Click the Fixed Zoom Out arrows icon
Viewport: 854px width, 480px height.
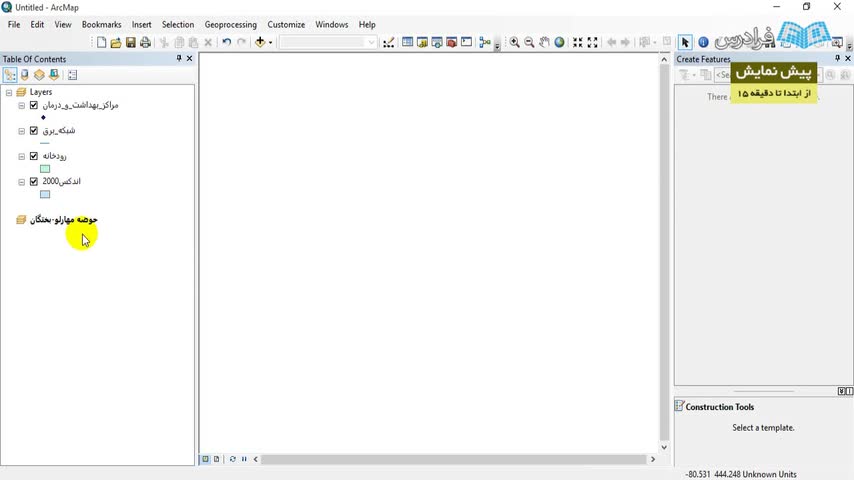coord(593,42)
